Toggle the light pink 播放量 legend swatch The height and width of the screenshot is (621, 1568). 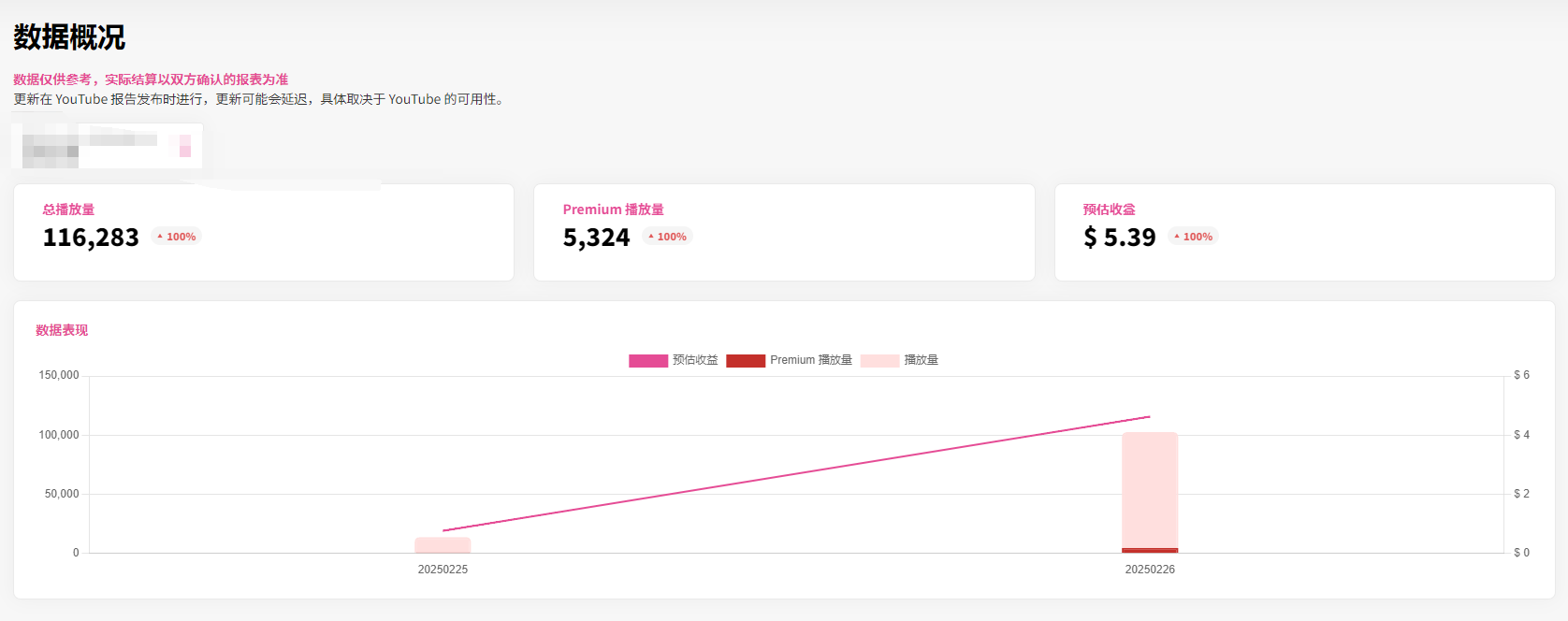[x=879, y=361]
